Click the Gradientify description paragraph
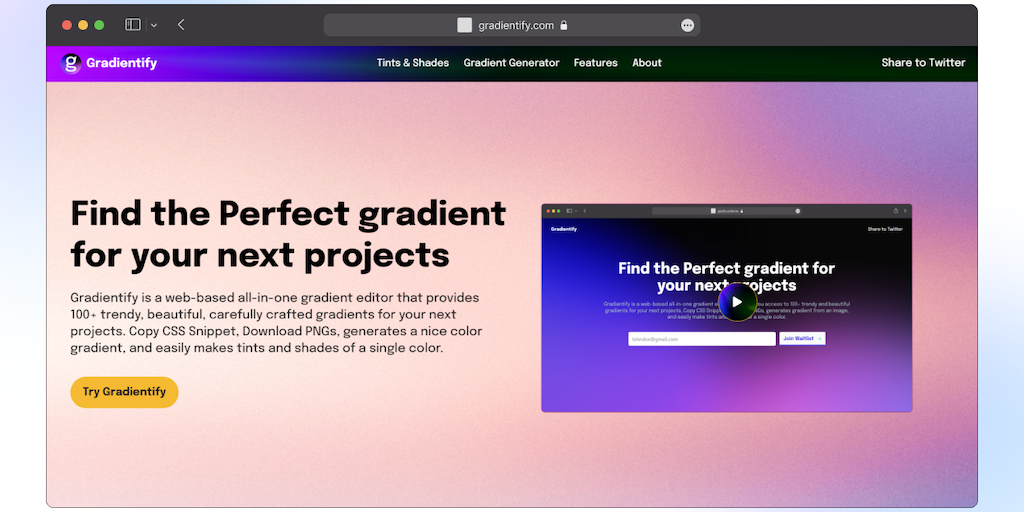The width and height of the screenshot is (1024, 512). [x=276, y=323]
